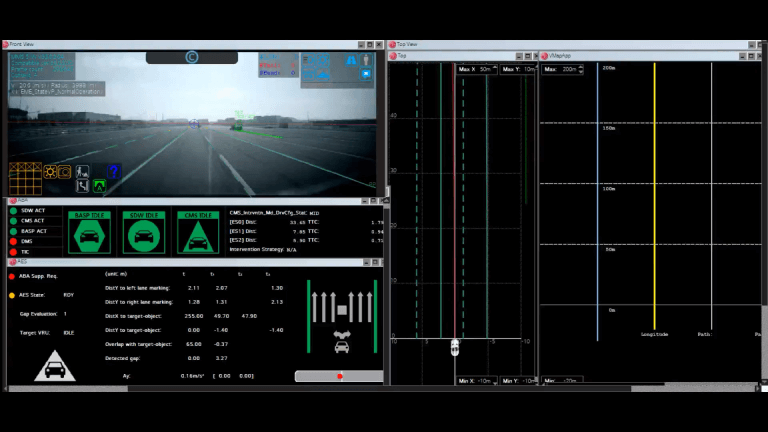Image resolution: width=768 pixels, height=432 pixels.
Task: Click the CMS IDLE triangle car icon
Action: pyautogui.click(x=198, y=236)
